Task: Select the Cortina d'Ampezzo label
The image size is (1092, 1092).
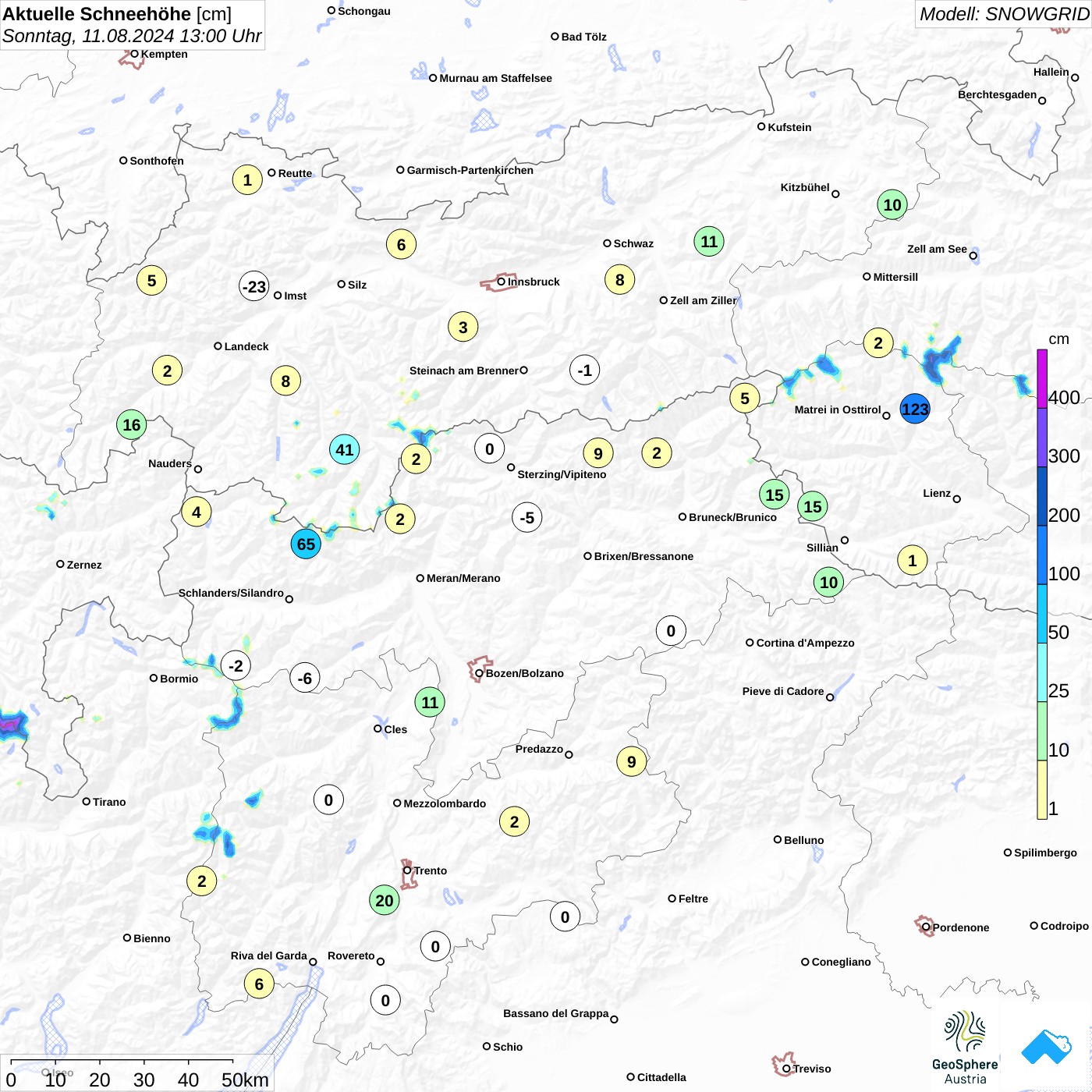Action: [806, 643]
